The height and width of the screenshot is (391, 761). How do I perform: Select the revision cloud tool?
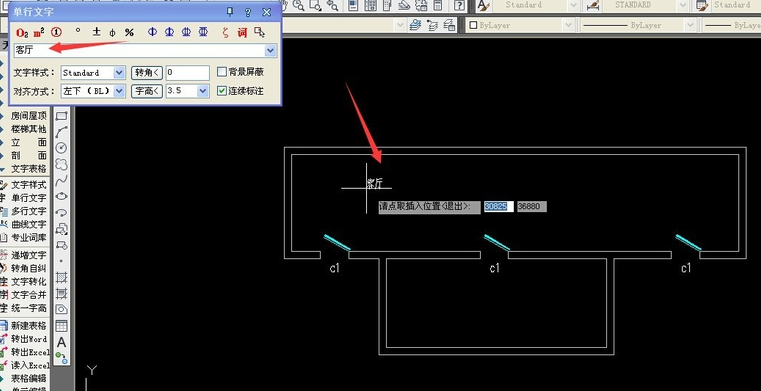(x=62, y=164)
